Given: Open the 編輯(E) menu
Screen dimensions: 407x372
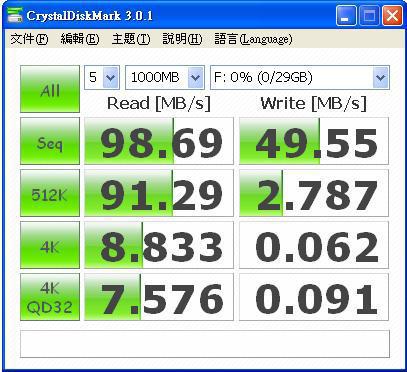Looking at the screenshot, I should [80, 39].
